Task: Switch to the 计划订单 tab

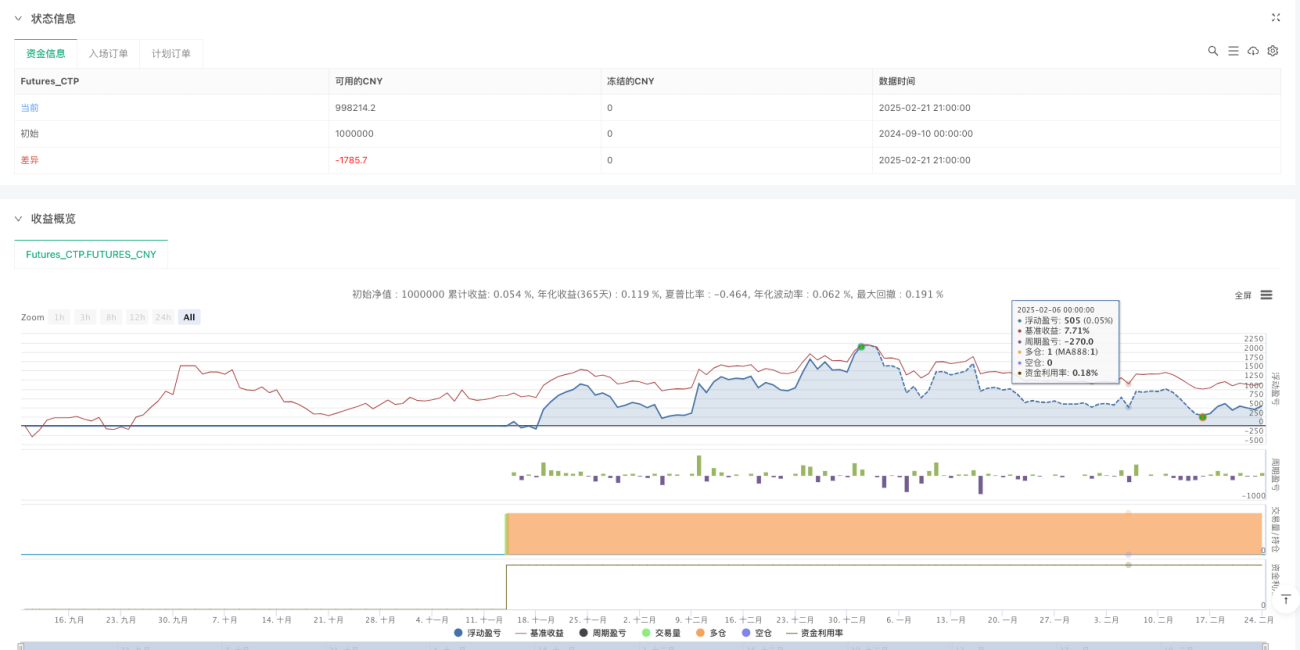Action: 171,53
